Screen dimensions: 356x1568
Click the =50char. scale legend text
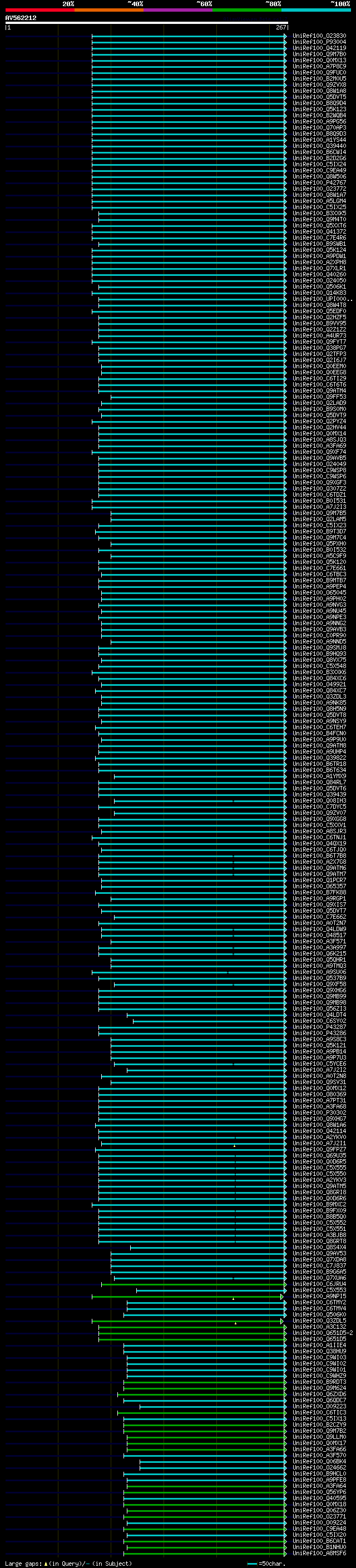(x=271, y=1563)
